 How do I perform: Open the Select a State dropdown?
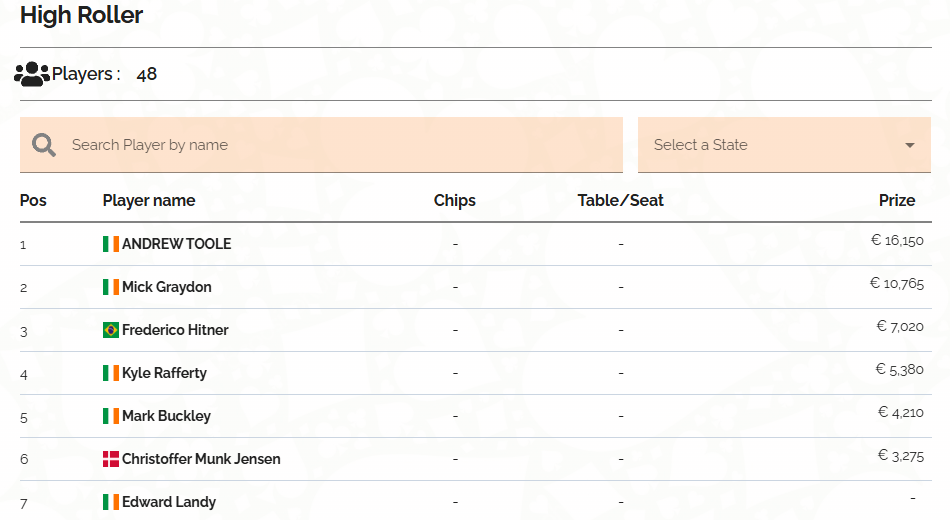[x=784, y=145]
